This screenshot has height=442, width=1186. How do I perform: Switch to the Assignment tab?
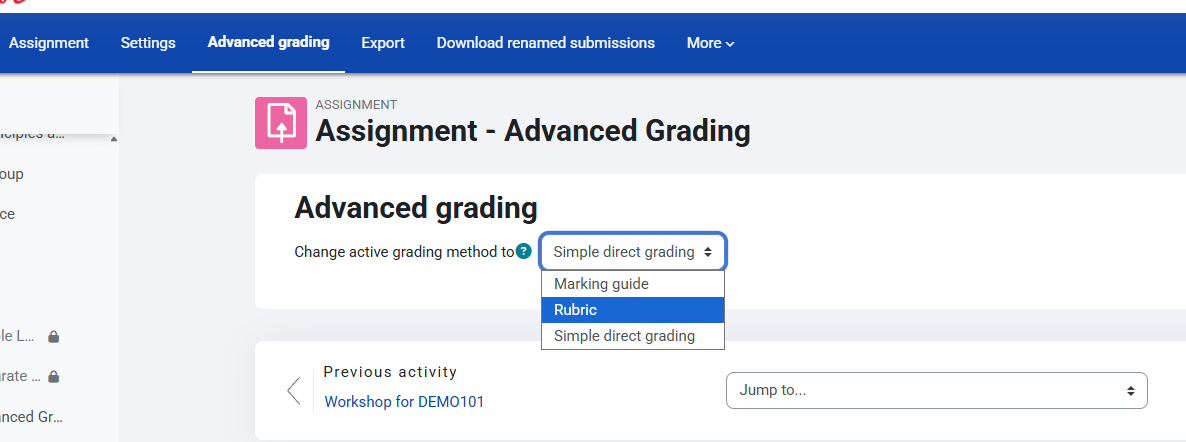pos(49,43)
